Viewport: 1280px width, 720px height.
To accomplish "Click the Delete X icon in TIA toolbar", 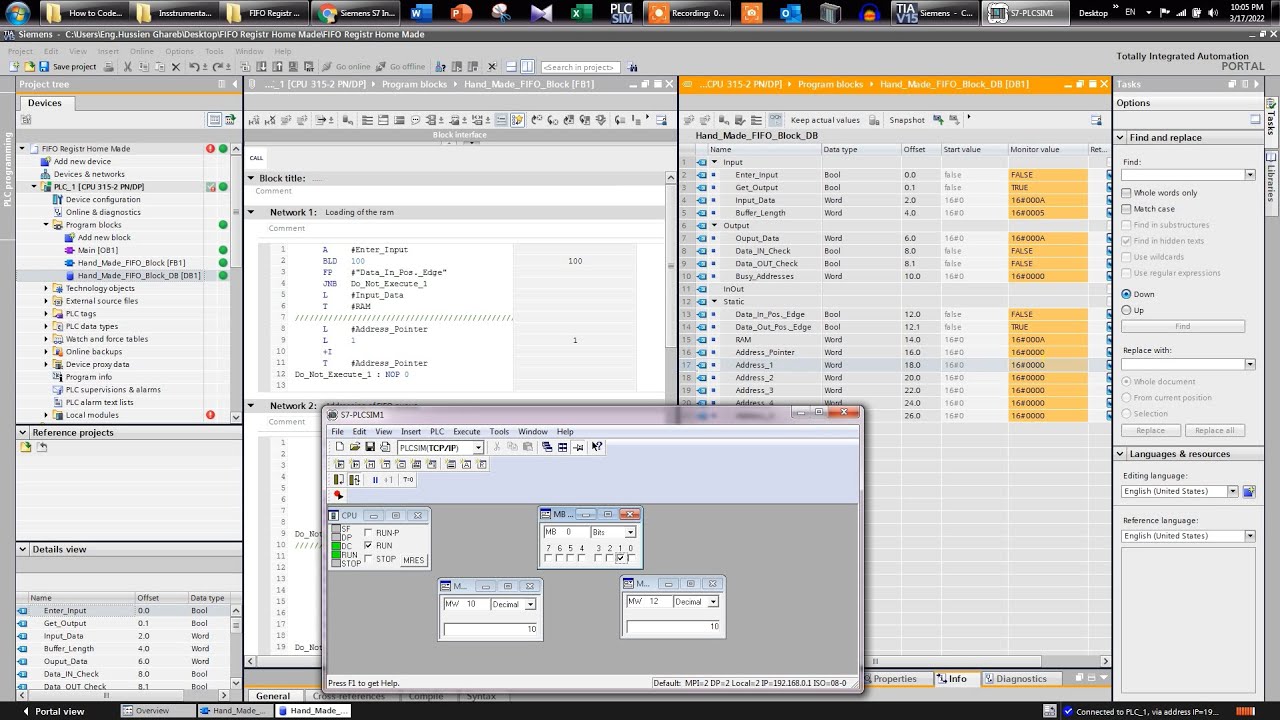I will pyautogui.click(x=175, y=67).
